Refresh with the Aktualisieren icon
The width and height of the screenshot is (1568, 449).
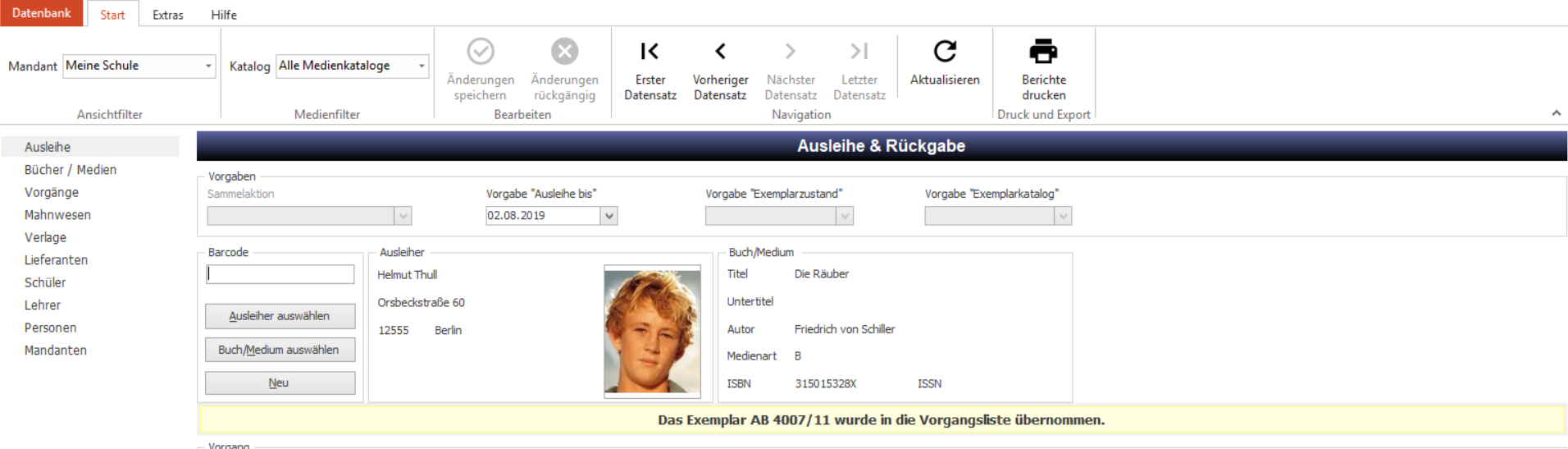[945, 52]
